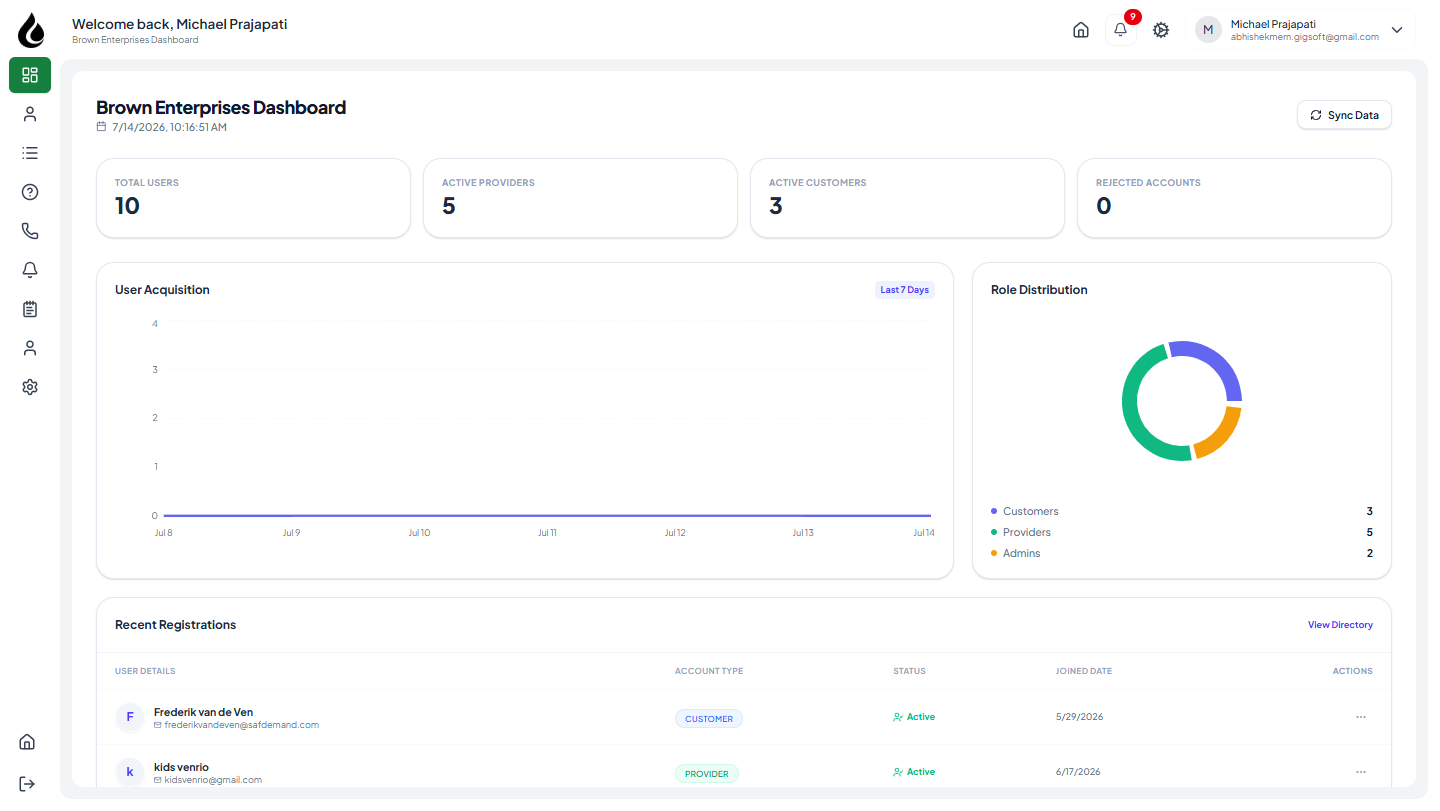Click the joined date 6/17/2026

[1078, 772]
